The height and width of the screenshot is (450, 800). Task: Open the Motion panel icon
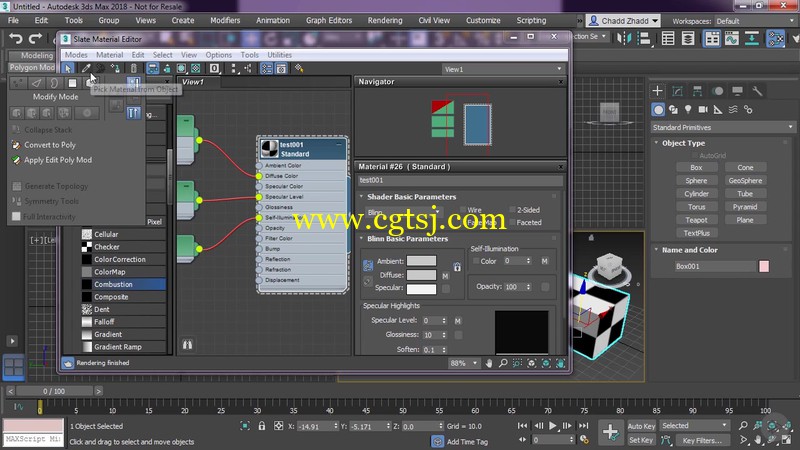coord(718,91)
